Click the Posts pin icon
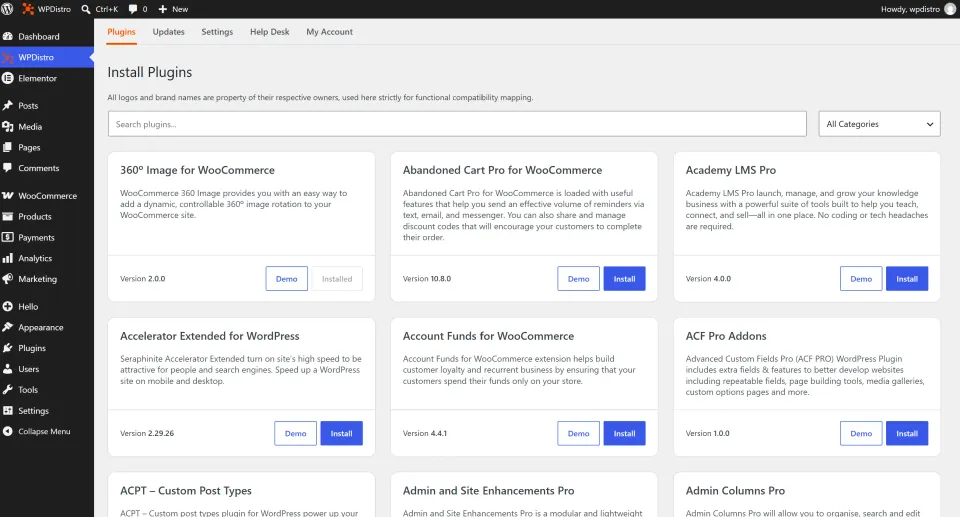Viewport: 960px width, 517px height. coord(8,105)
